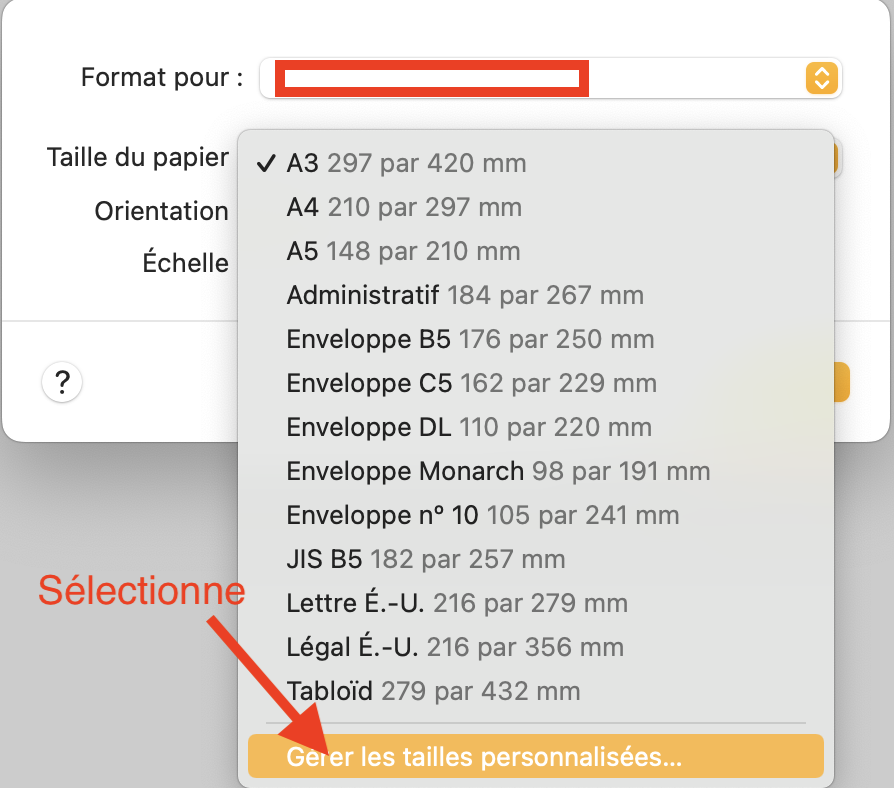Select Enveloppe n° 10 size

coord(482,515)
